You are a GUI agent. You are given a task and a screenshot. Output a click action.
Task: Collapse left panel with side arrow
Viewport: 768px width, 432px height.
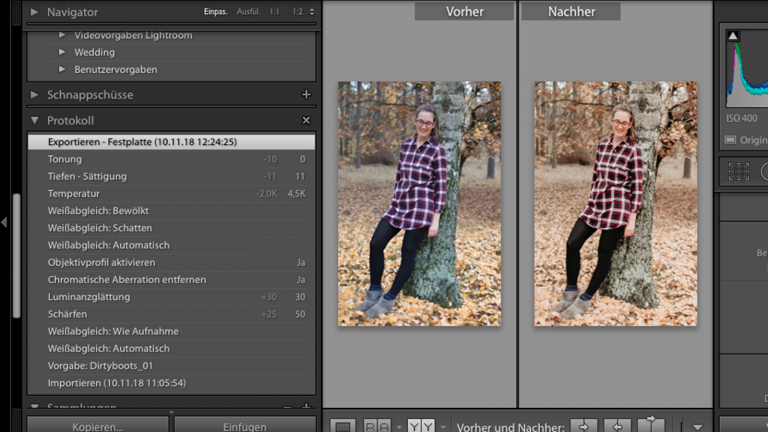point(4,222)
